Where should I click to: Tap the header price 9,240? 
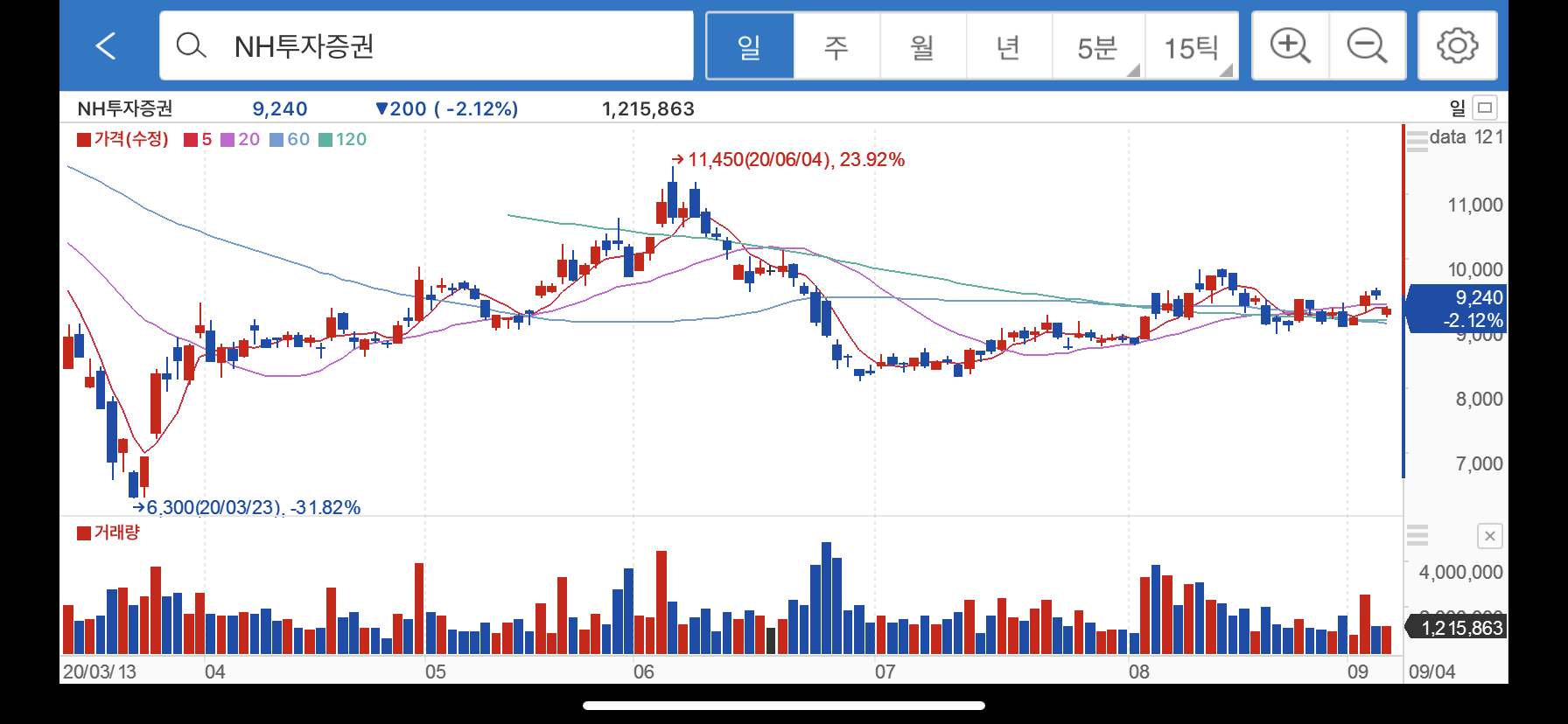pyautogui.click(x=280, y=108)
